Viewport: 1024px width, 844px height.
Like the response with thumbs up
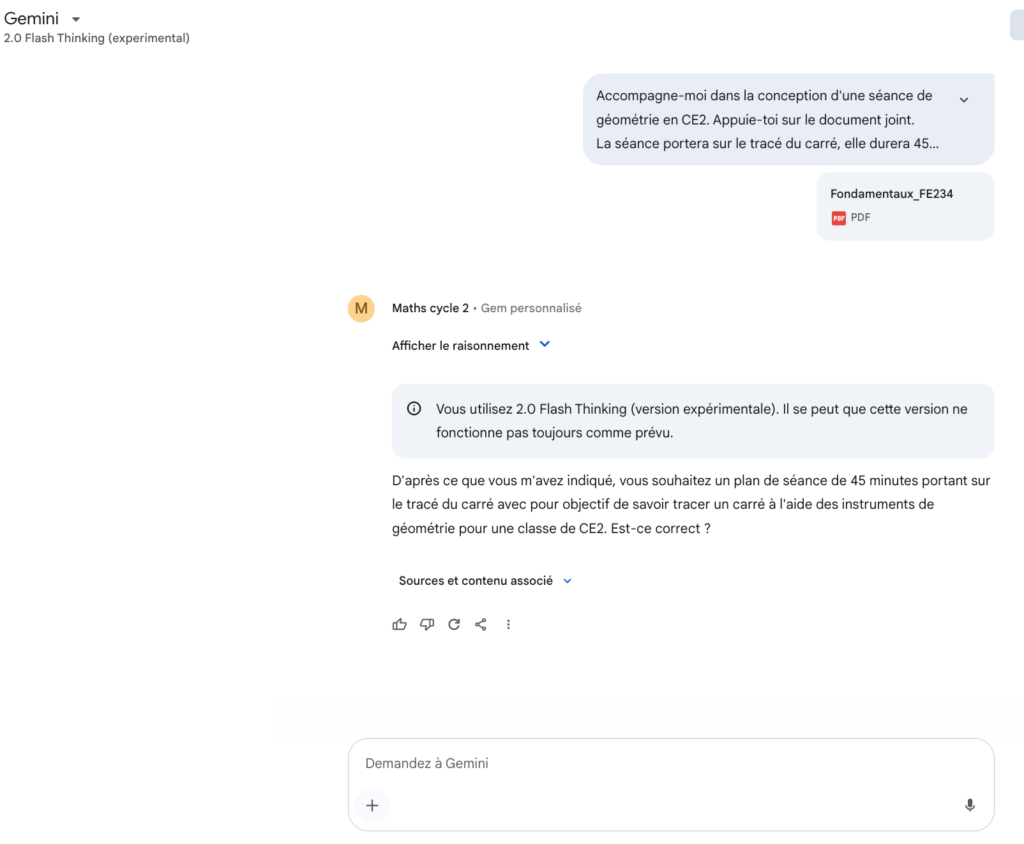pyautogui.click(x=400, y=624)
